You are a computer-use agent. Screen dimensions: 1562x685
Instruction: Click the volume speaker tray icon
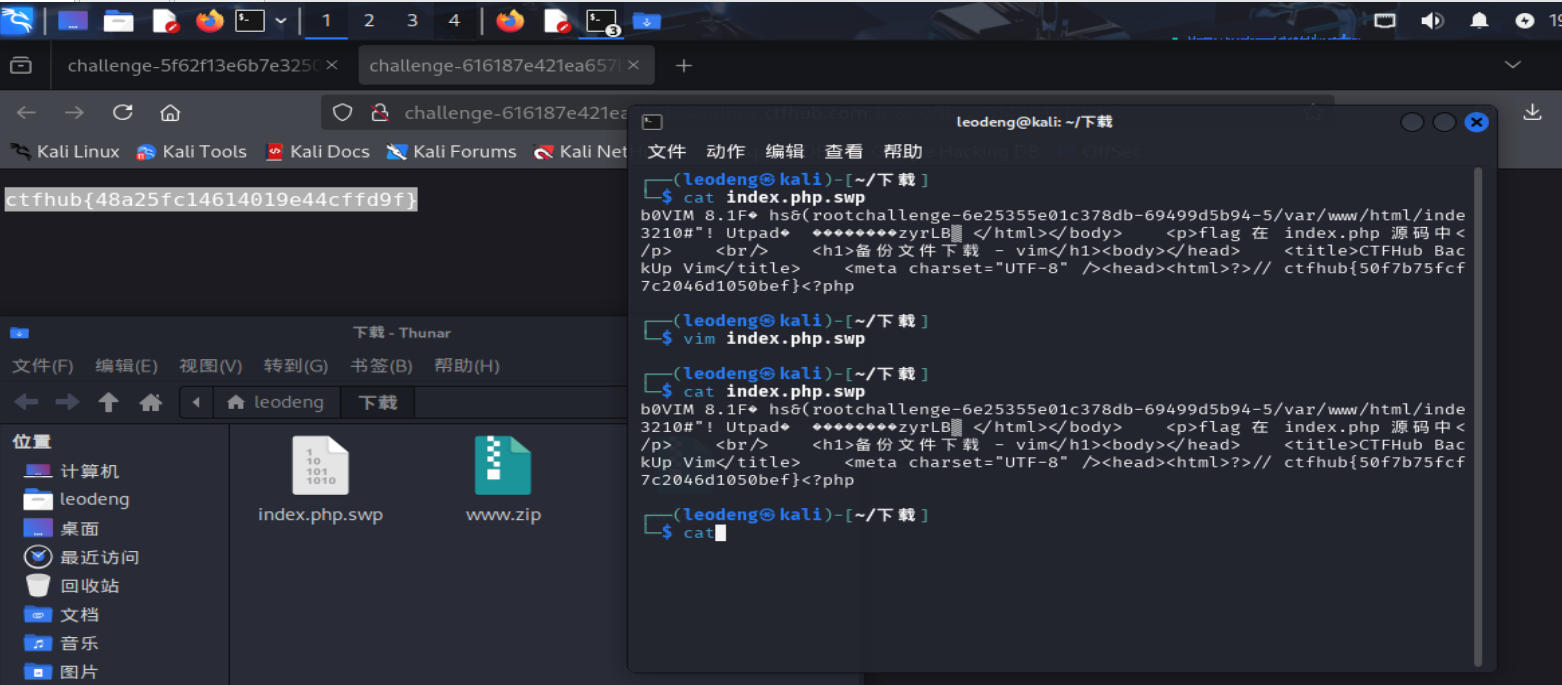point(1432,20)
